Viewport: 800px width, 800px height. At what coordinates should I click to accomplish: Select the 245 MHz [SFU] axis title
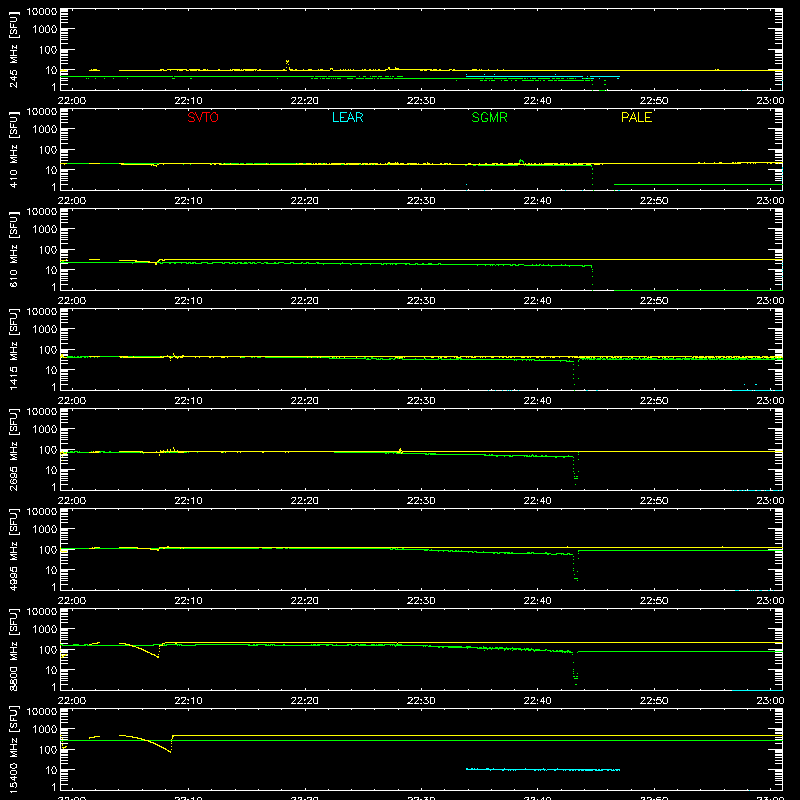14,49
